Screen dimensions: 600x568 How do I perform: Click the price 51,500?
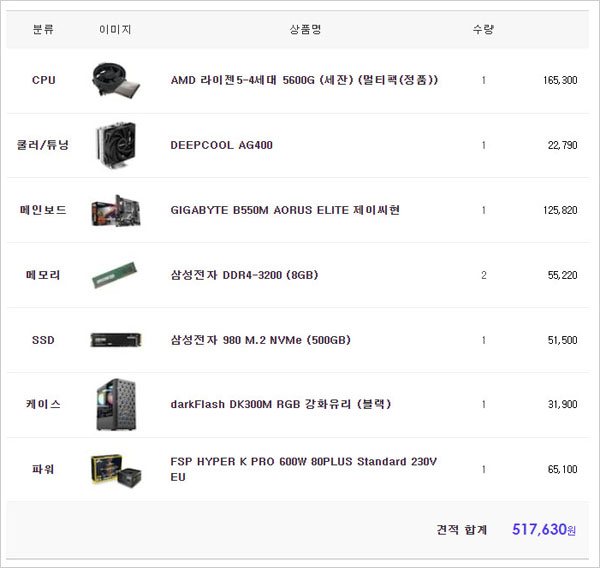point(562,340)
